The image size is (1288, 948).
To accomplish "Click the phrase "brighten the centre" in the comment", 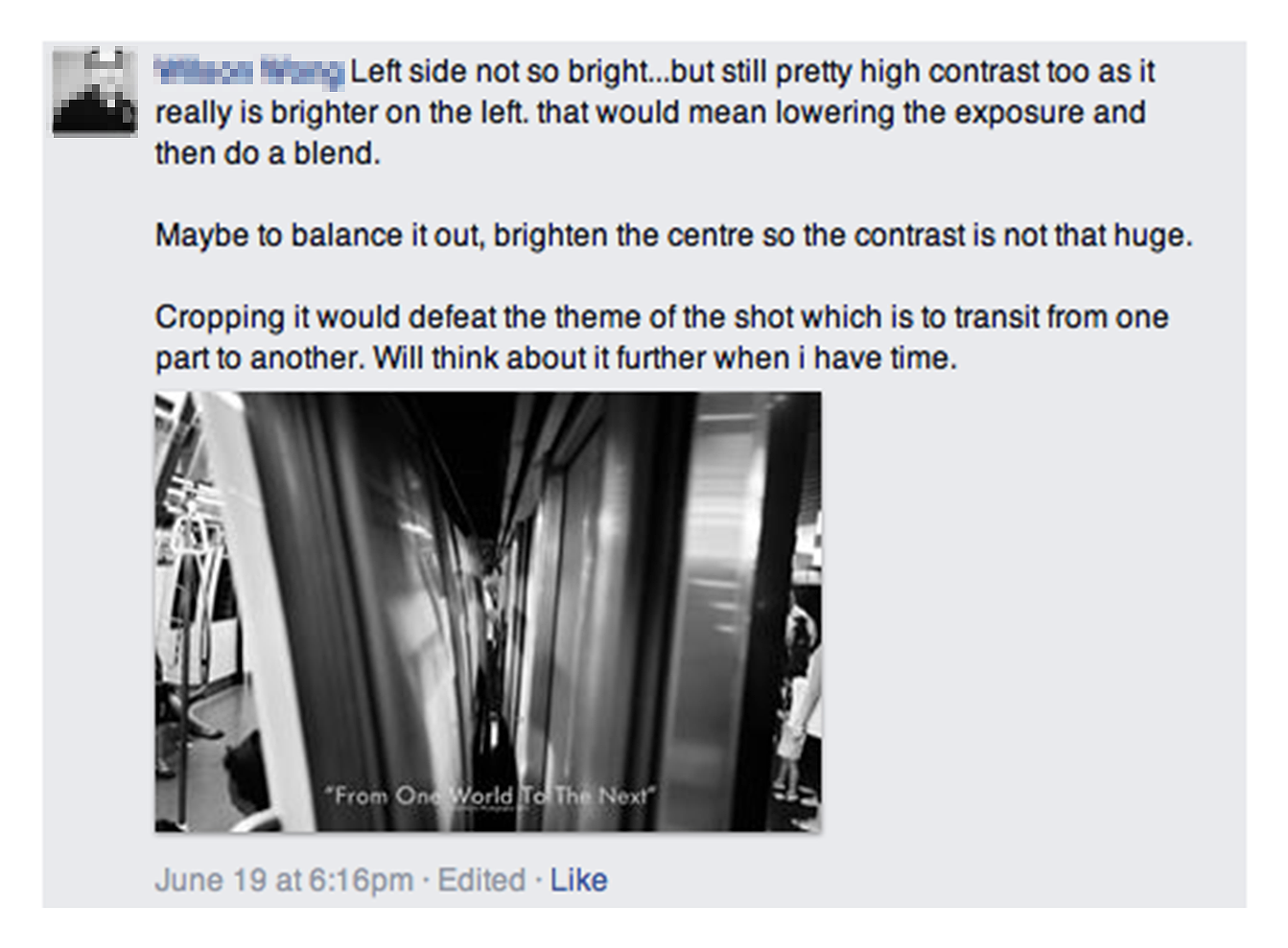I will pos(623,235).
